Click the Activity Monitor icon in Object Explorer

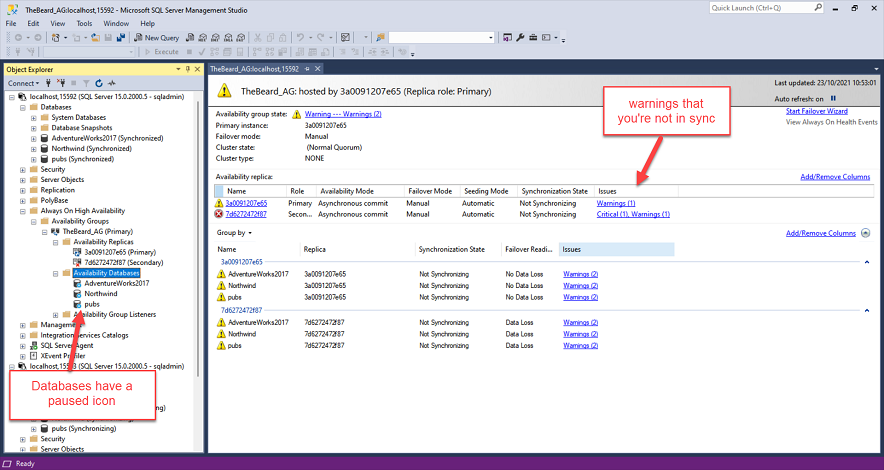click(112, 83)
